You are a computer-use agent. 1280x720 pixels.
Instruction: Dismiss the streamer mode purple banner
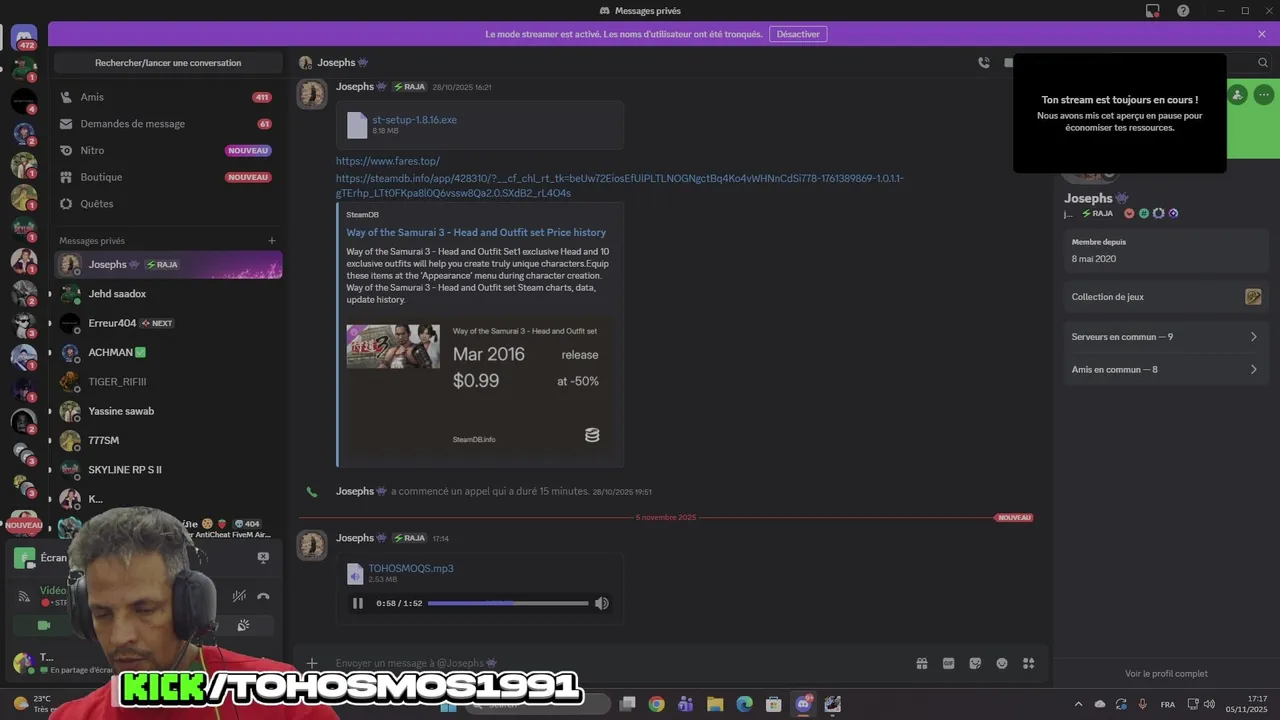point(1262,34)
